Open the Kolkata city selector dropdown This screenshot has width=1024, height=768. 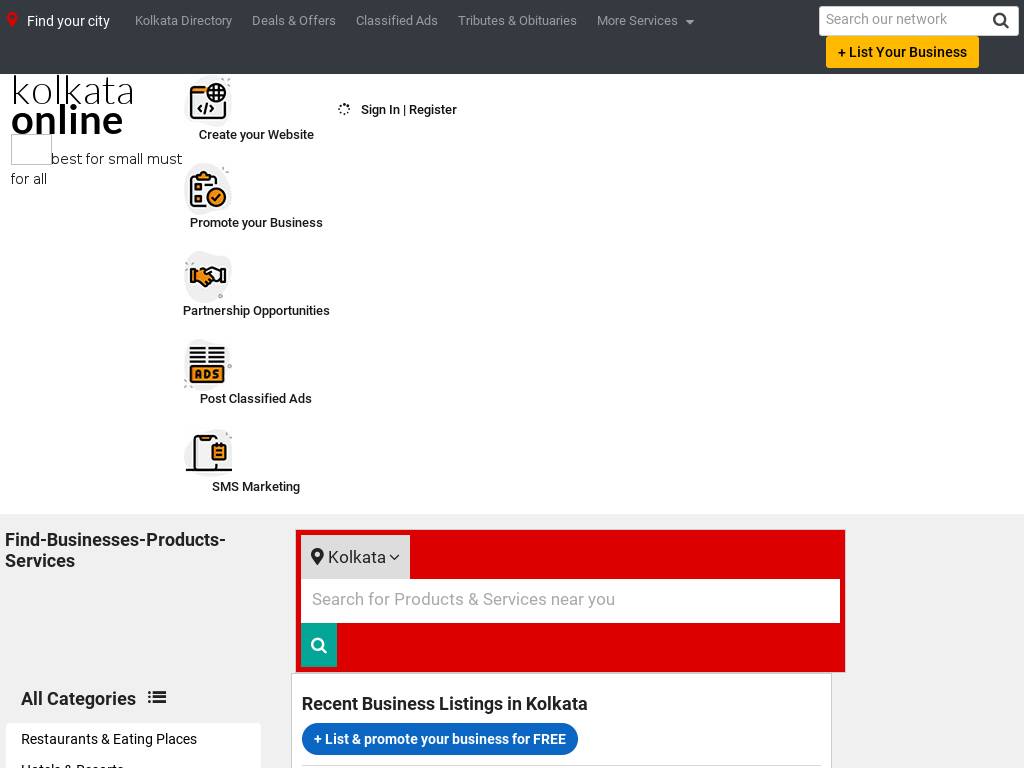click(x=355, y=557)
